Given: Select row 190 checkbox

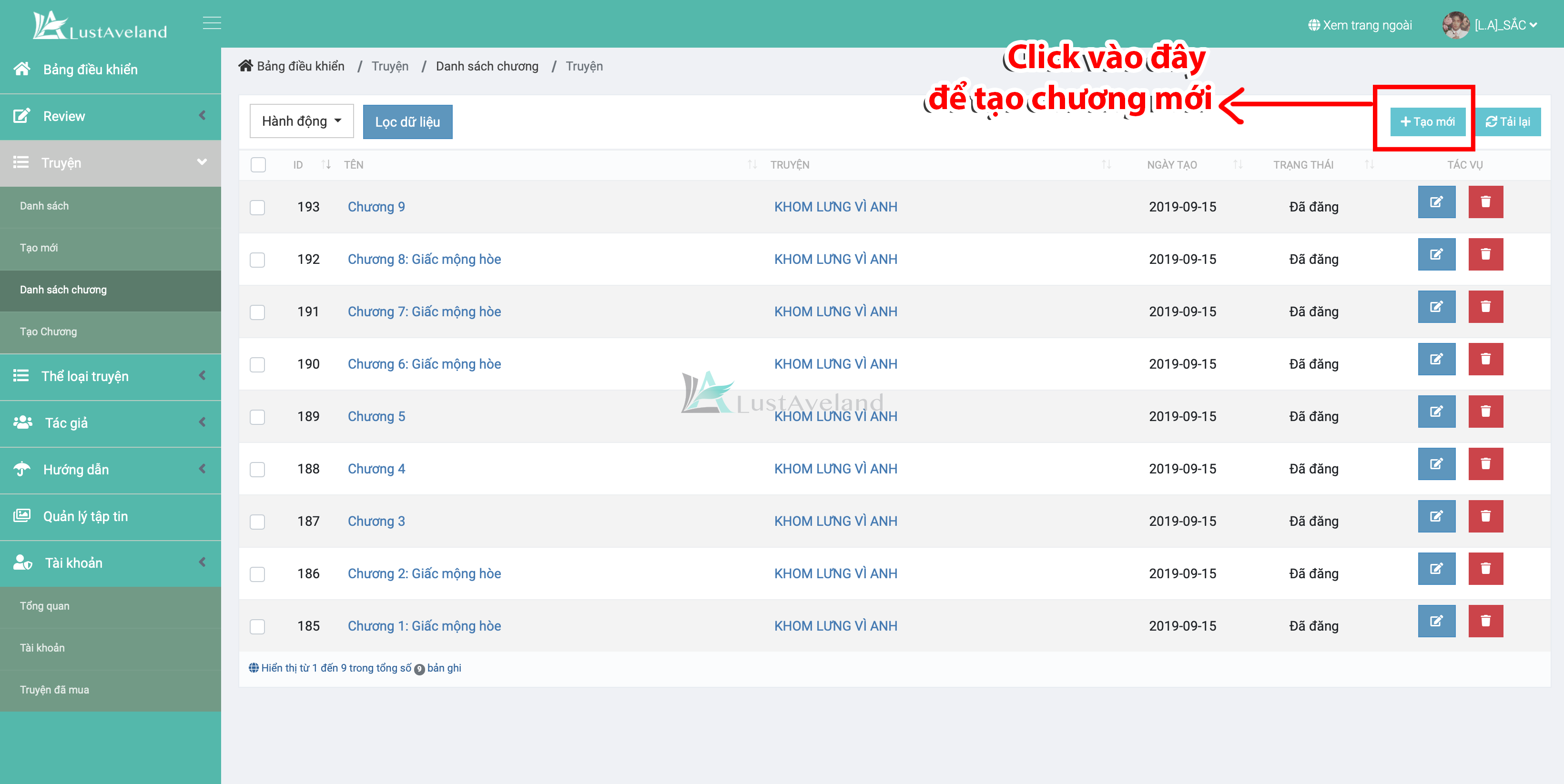Looking at the screenshot, I should tap(257, 365).
